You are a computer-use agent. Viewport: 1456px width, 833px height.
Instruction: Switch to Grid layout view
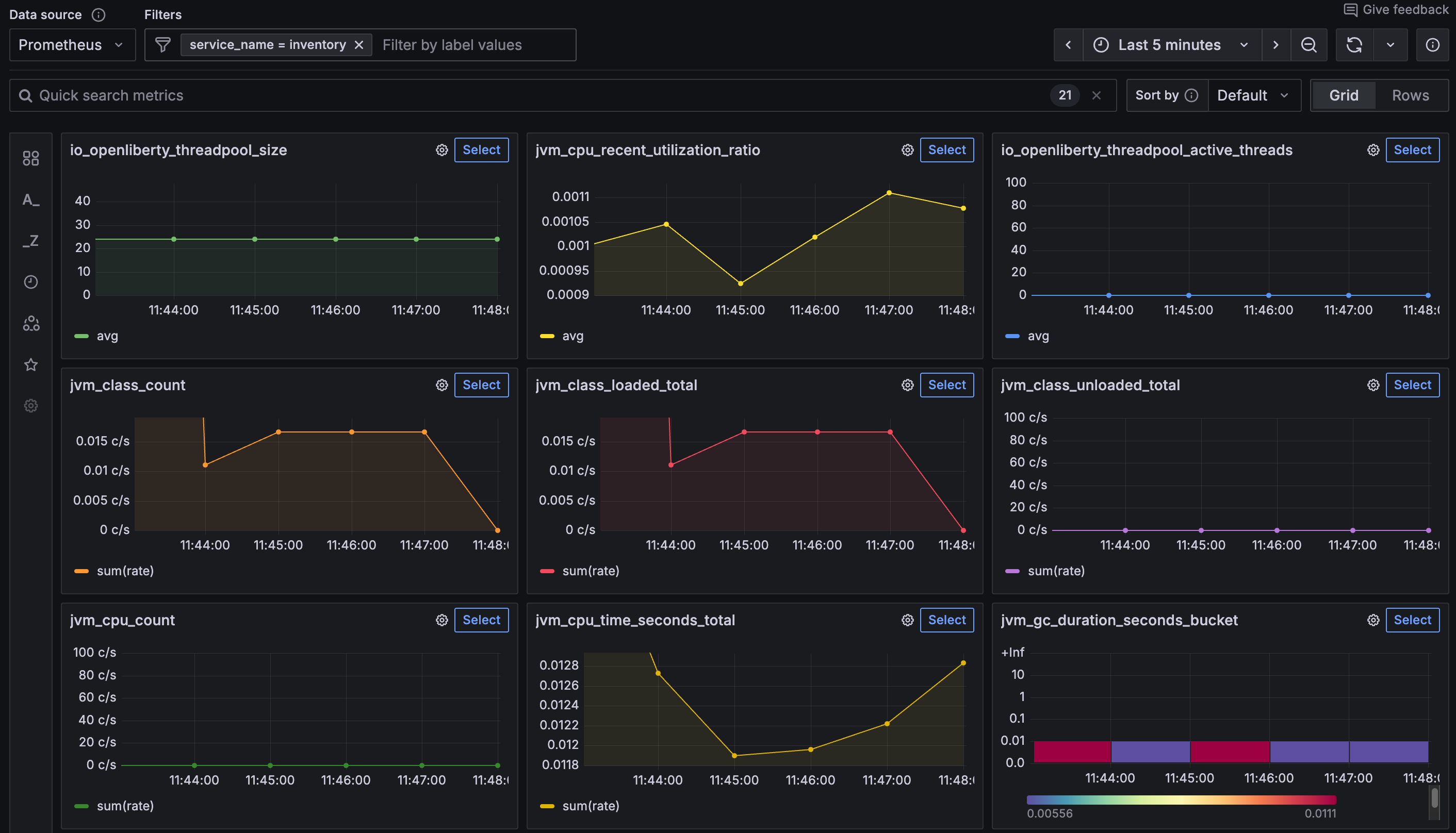(x=1343, y=95)
